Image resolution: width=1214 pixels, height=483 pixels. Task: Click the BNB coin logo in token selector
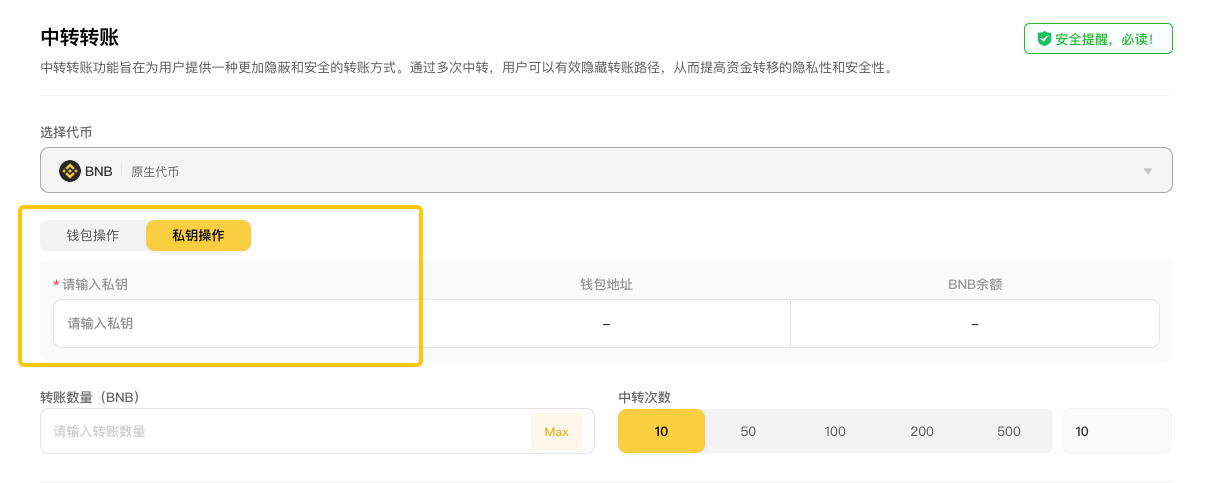(70, 171)
